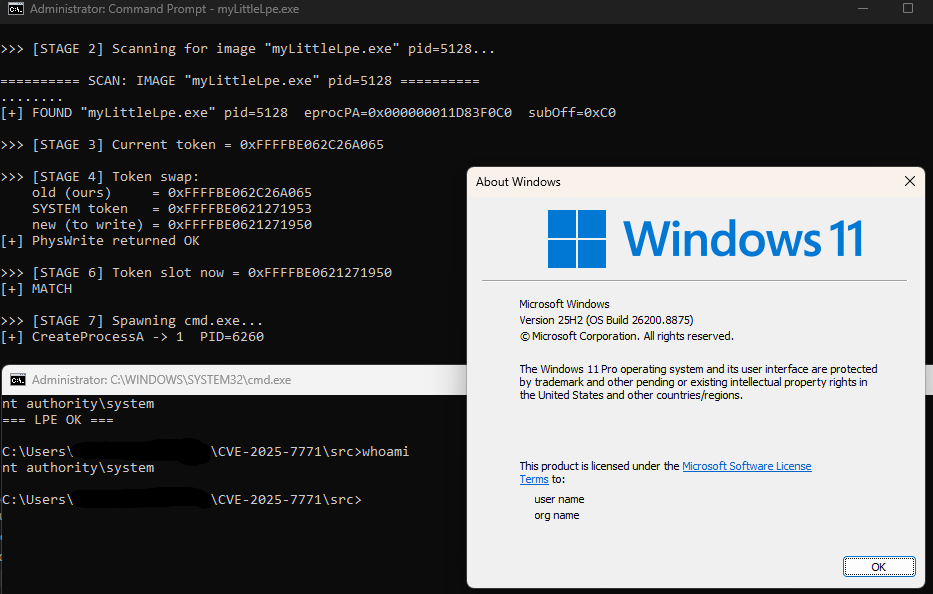Image resolution: width=933 pixels, height=594 pixels.
Task: Click the 'Administrator: Command Prompt - myLittleLpe.exe' title
Action: click(x=164, y=9)
